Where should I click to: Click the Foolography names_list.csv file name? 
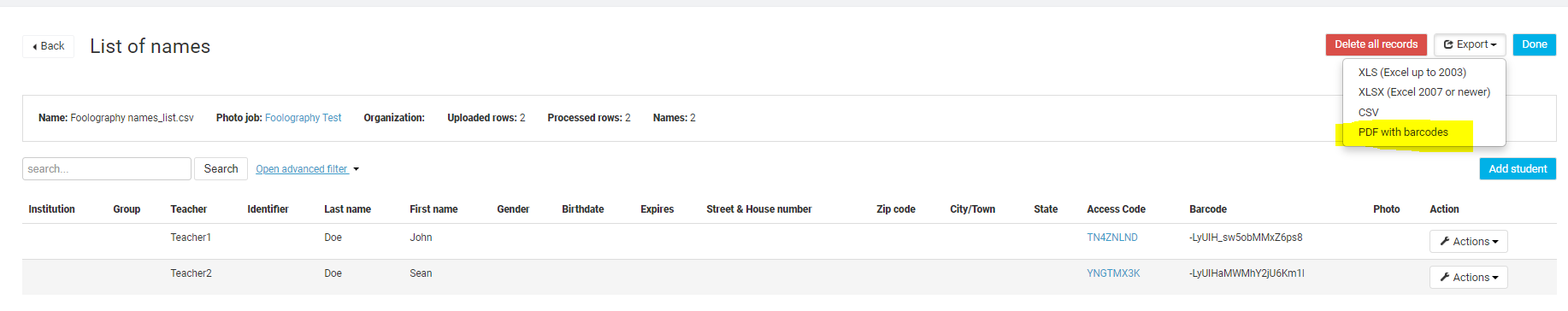pos(132,118)
